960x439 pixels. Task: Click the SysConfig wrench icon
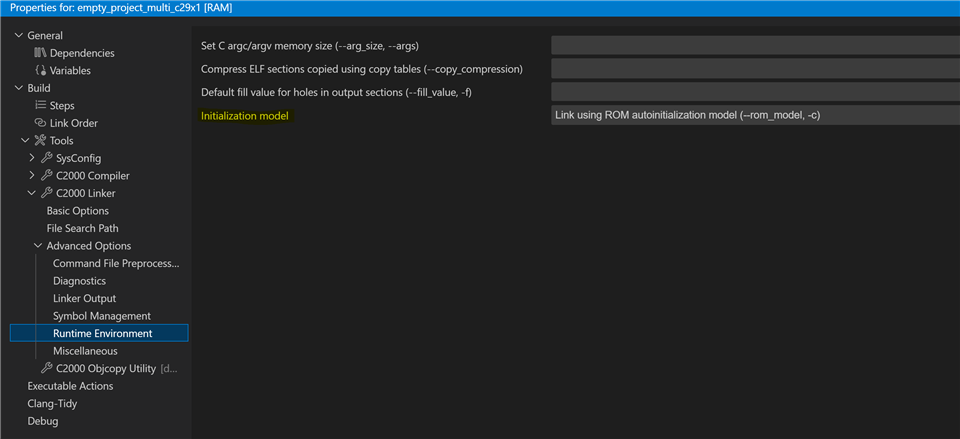47,158
